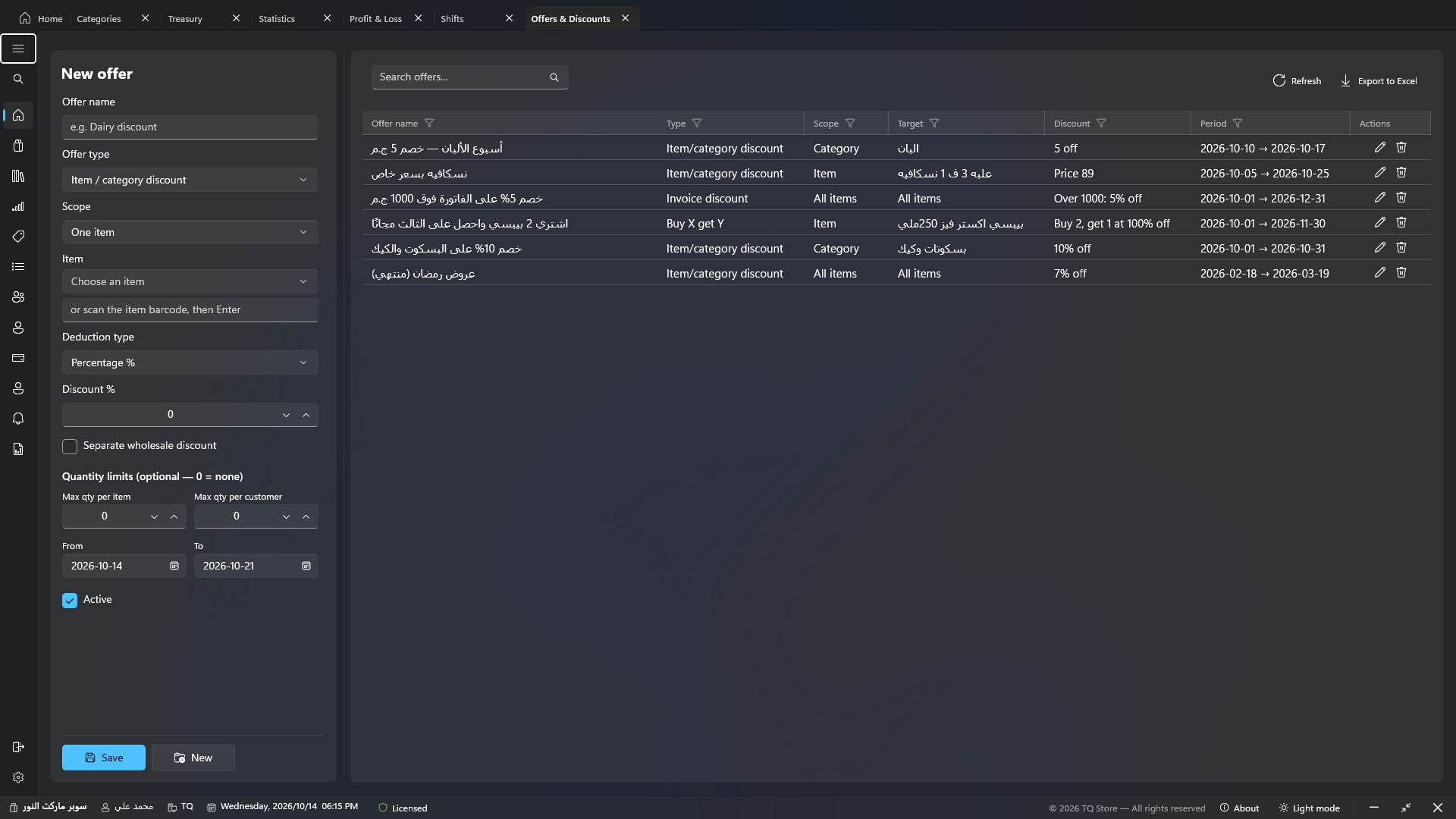The height and width of the screenshot is (819, 1456).
Task: Increase Max qty per customer value
Action: tap(306, 516)
